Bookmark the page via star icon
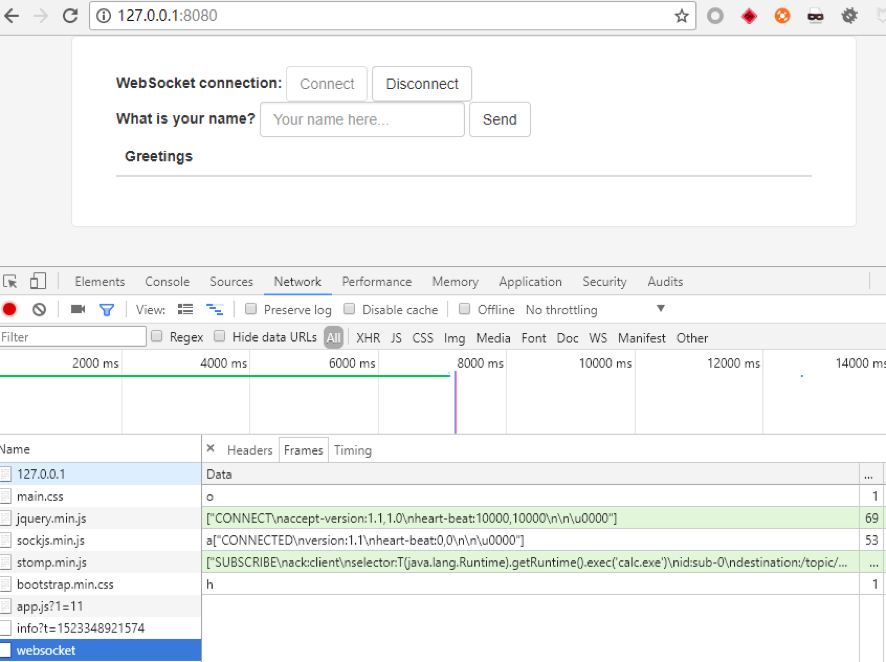 pos(679,15)
